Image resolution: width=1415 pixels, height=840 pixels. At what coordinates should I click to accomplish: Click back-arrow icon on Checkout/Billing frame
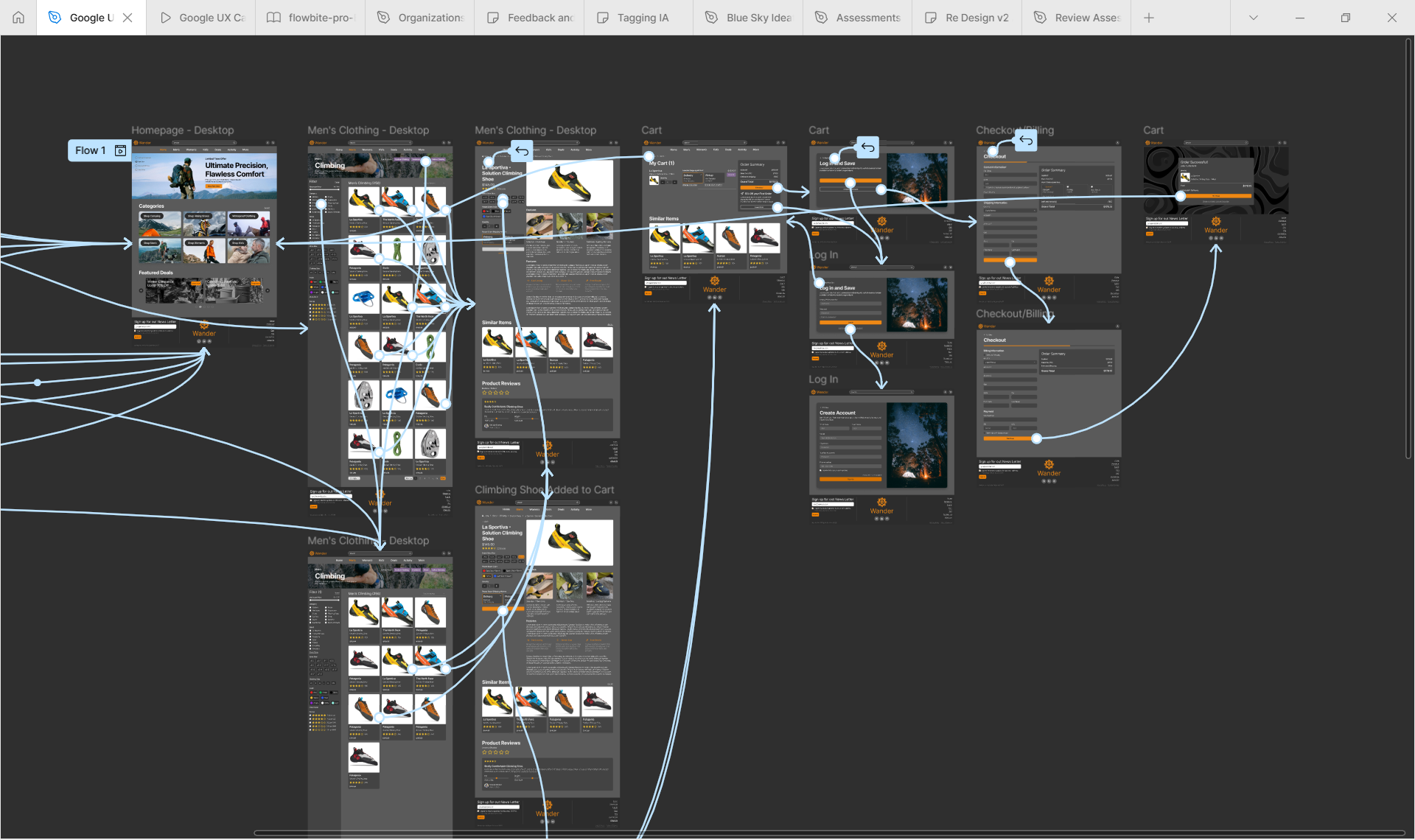pyautogui.click(x=1026, y=140)
